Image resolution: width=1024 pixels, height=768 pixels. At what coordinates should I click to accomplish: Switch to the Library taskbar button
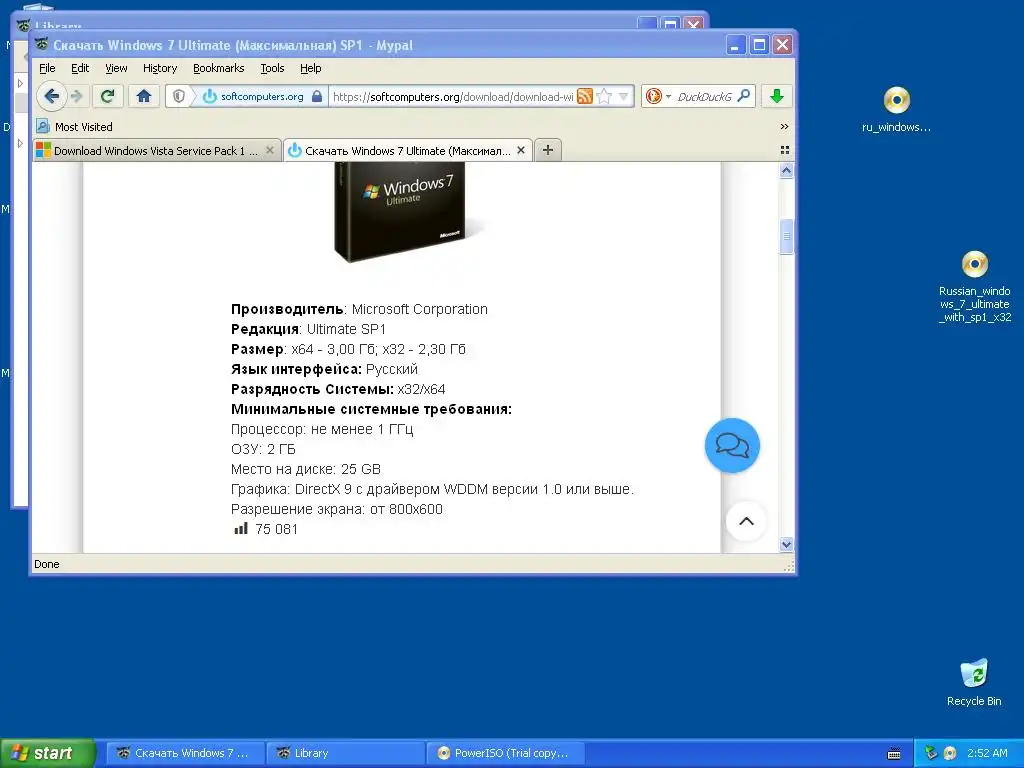coord(344,753)
